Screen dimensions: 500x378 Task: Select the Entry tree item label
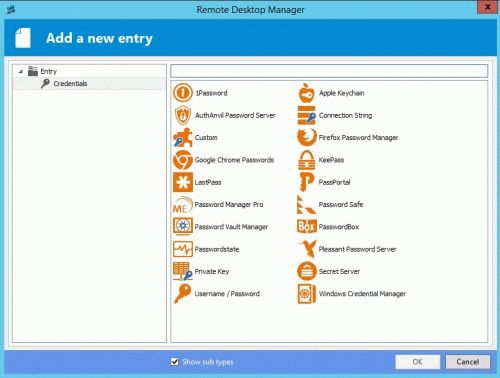[49, 71]
